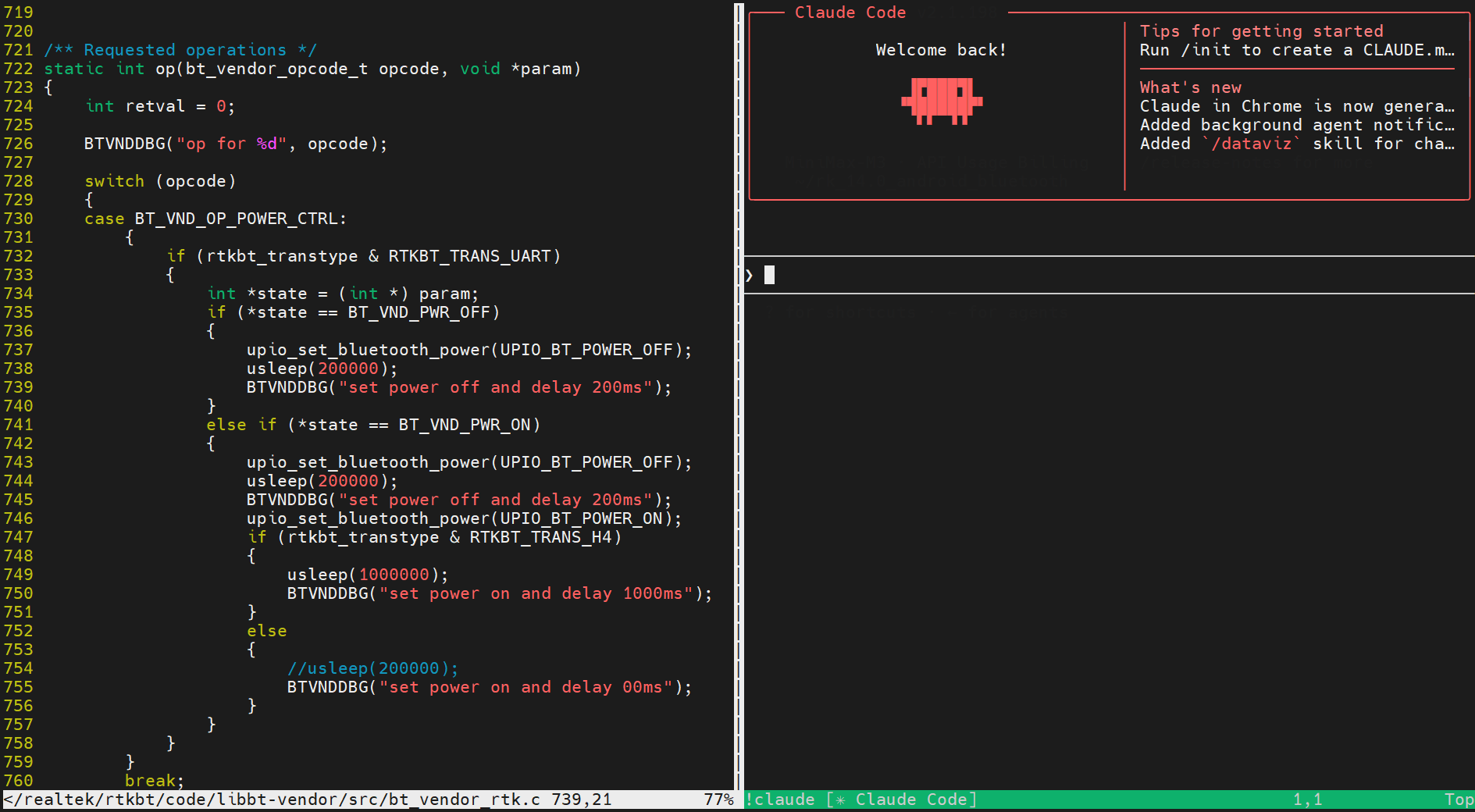Image resolution: width=1475 pixels, height=812 pixels.
Task: Click the commented '//usleep(200000);' line
Action: point(372,668)
